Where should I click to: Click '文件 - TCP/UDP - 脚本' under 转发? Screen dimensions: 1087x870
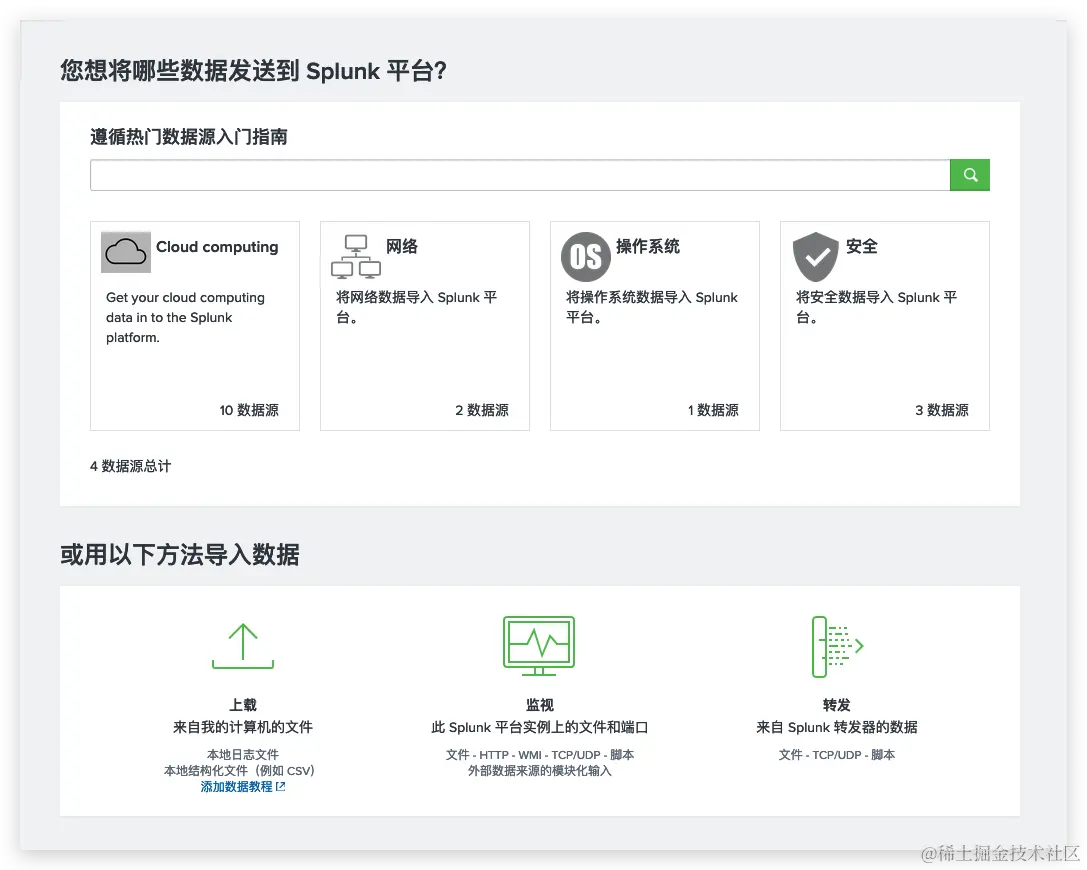[837, 755]
